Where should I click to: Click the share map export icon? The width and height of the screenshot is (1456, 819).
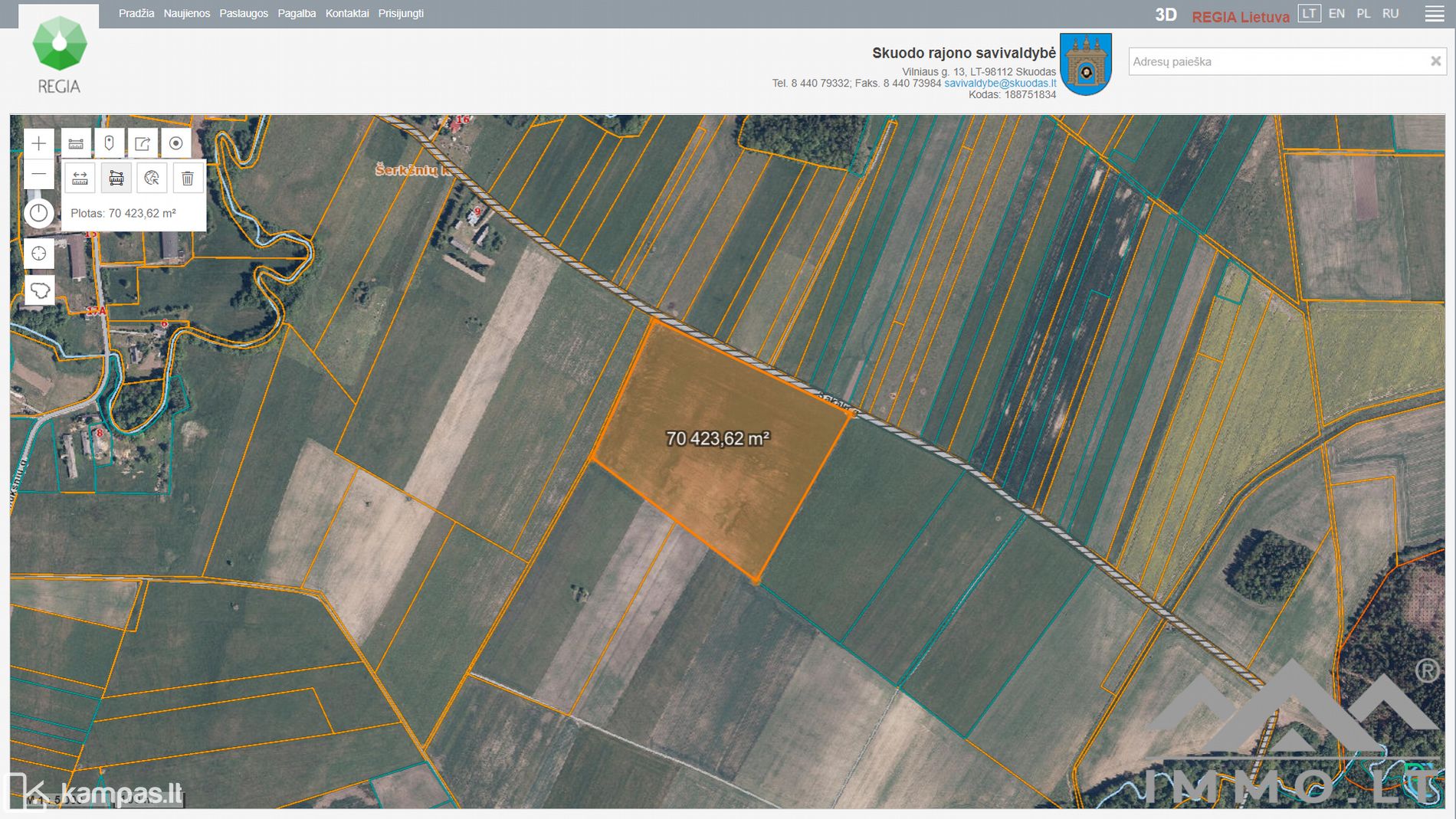point(143,143)
